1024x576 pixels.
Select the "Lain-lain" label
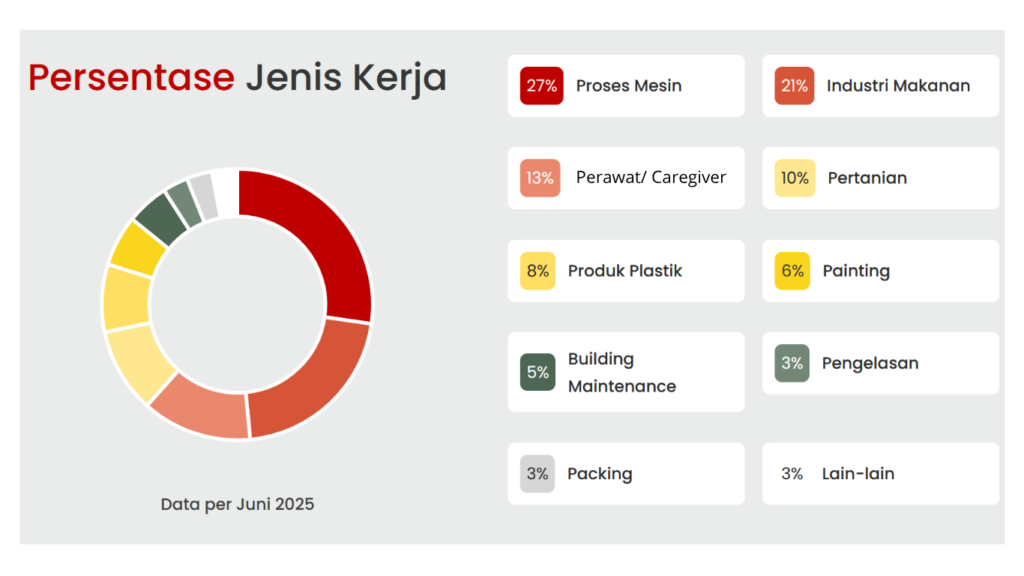click(x=858, y=474)
